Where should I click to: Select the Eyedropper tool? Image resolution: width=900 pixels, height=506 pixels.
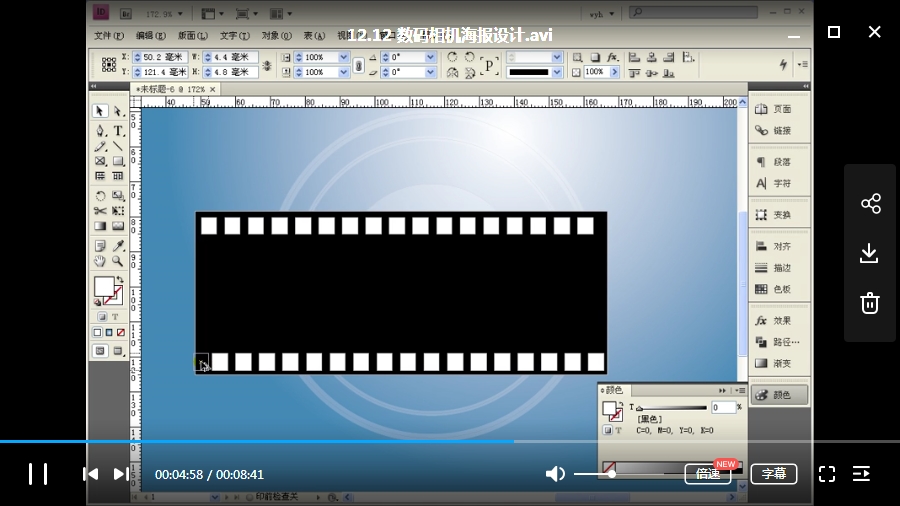point(118,246)
